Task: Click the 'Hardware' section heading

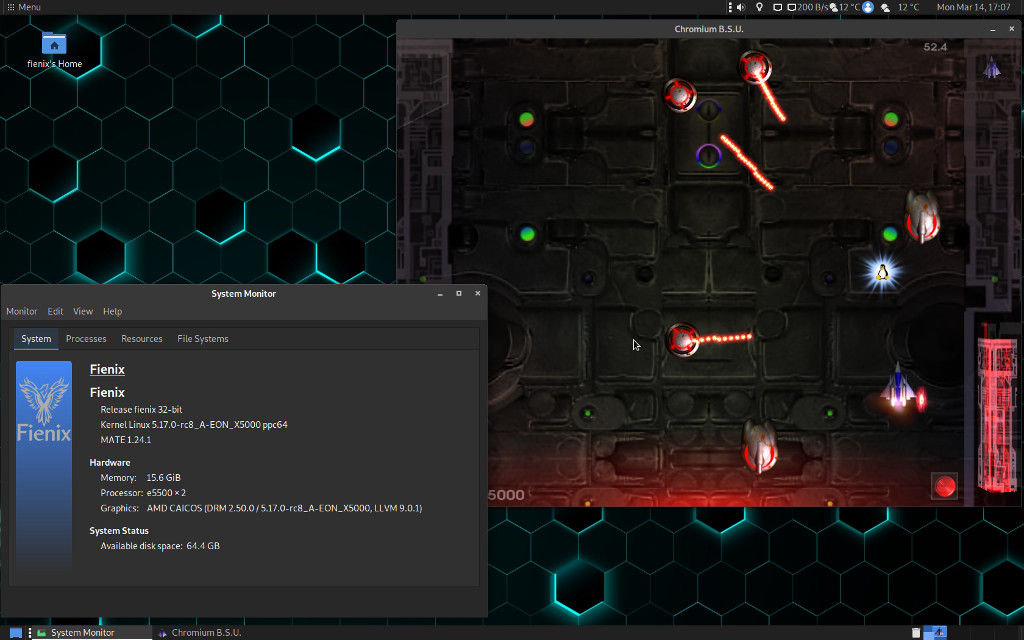Action: pyautogui.click(x=110, y=462)
